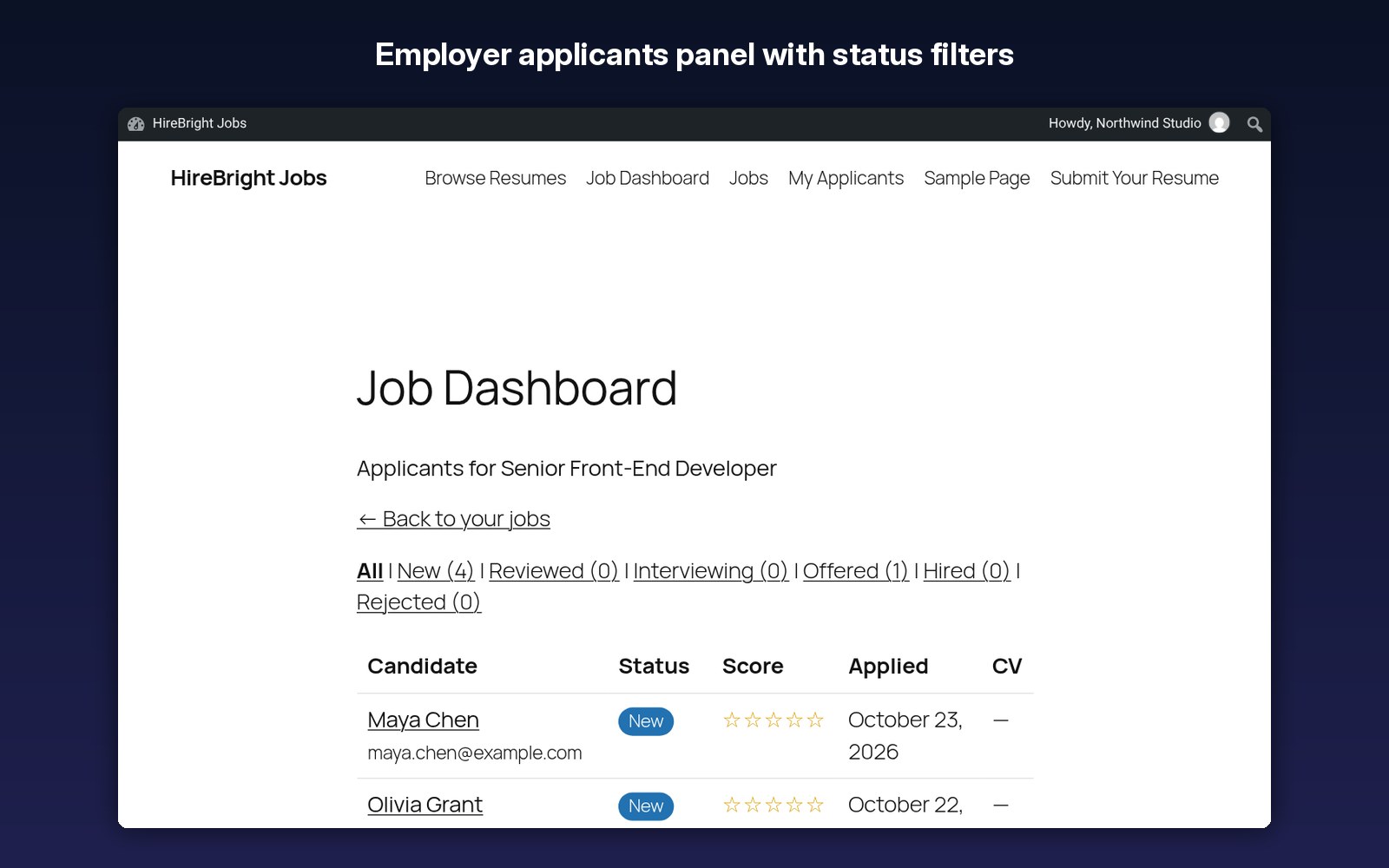
Task: Click the Applied column header
Action: [x=888, y=667]
